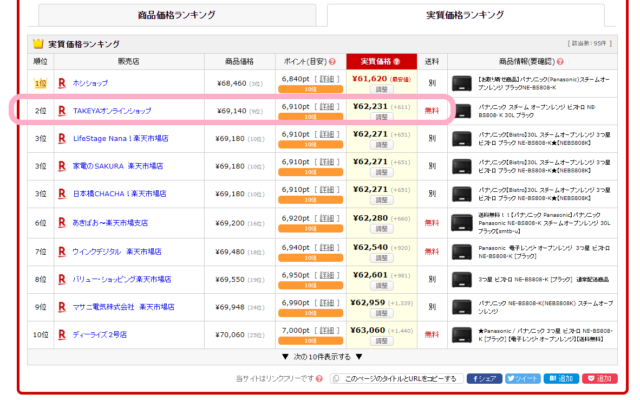This screenshot has height=400, width=640.
Task: Click the blue B! 追加 bookmark button
Action: coord(561,379)
